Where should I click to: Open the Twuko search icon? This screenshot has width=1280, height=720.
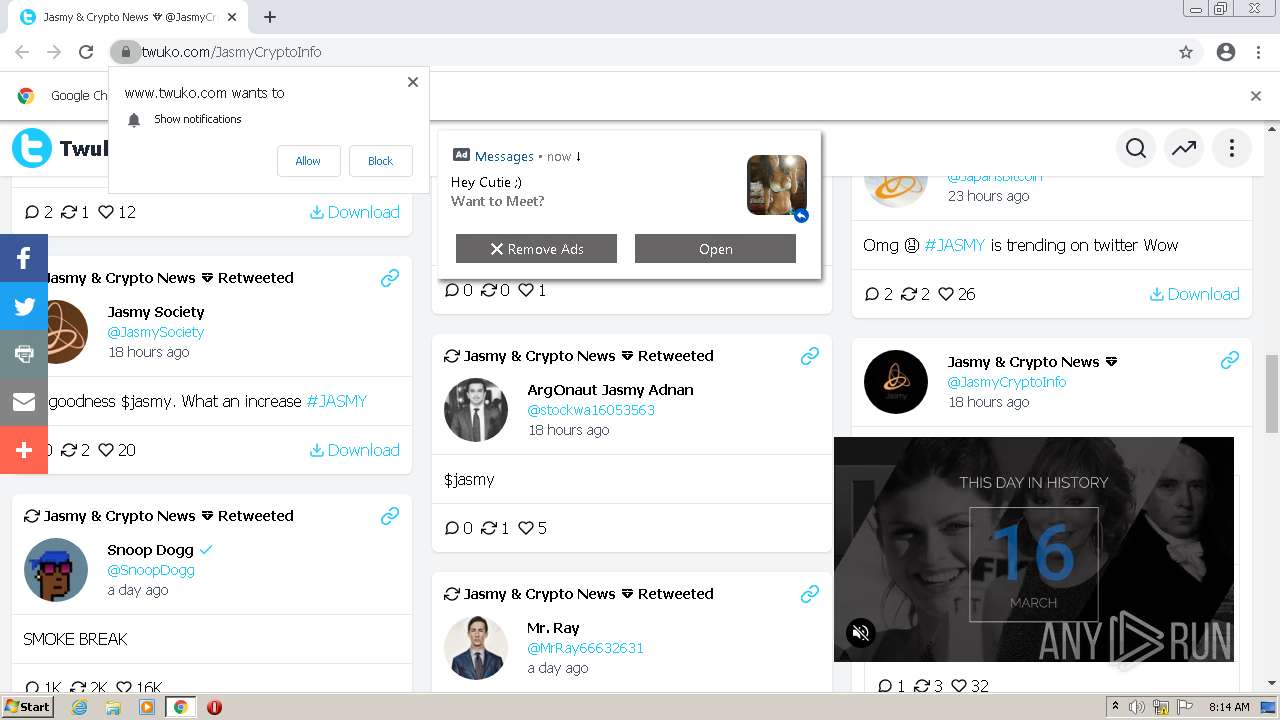tap(1136, 149)
